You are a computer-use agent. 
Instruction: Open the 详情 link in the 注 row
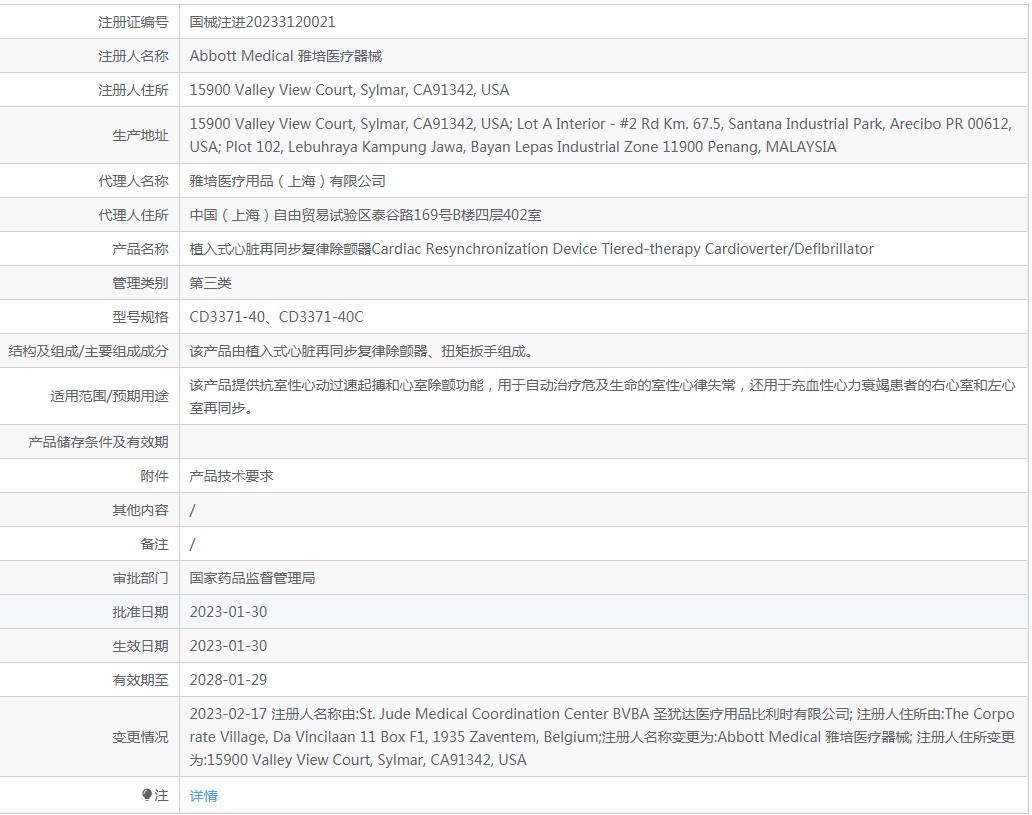[203, 796]
